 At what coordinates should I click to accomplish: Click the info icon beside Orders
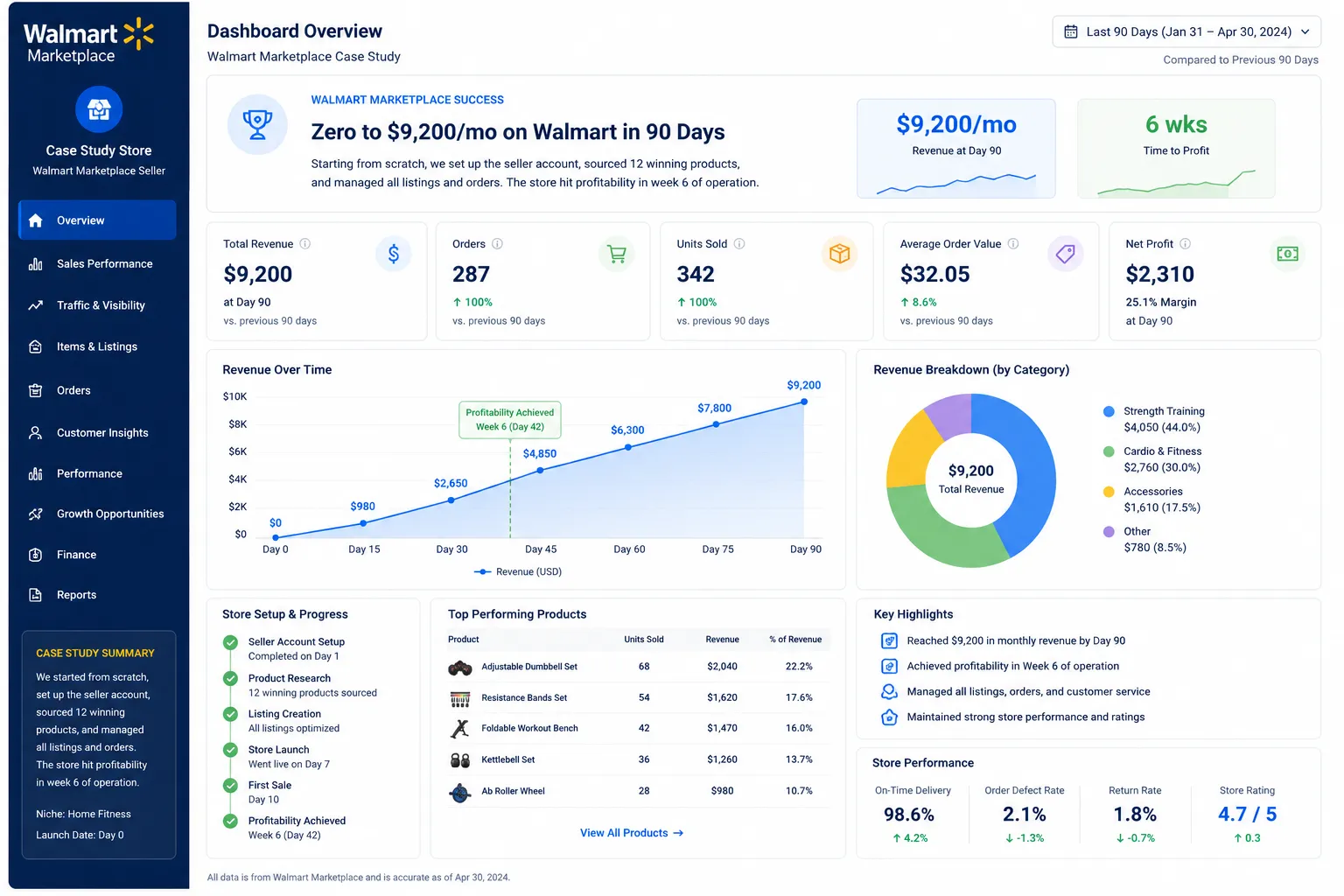[x=497, y=244]
